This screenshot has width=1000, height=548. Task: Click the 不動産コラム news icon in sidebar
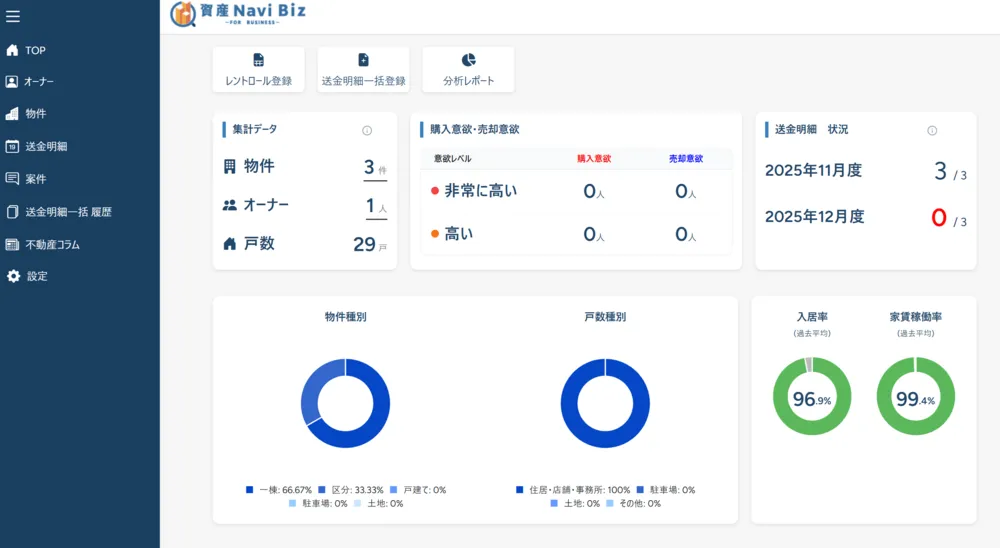pos(12,244)
